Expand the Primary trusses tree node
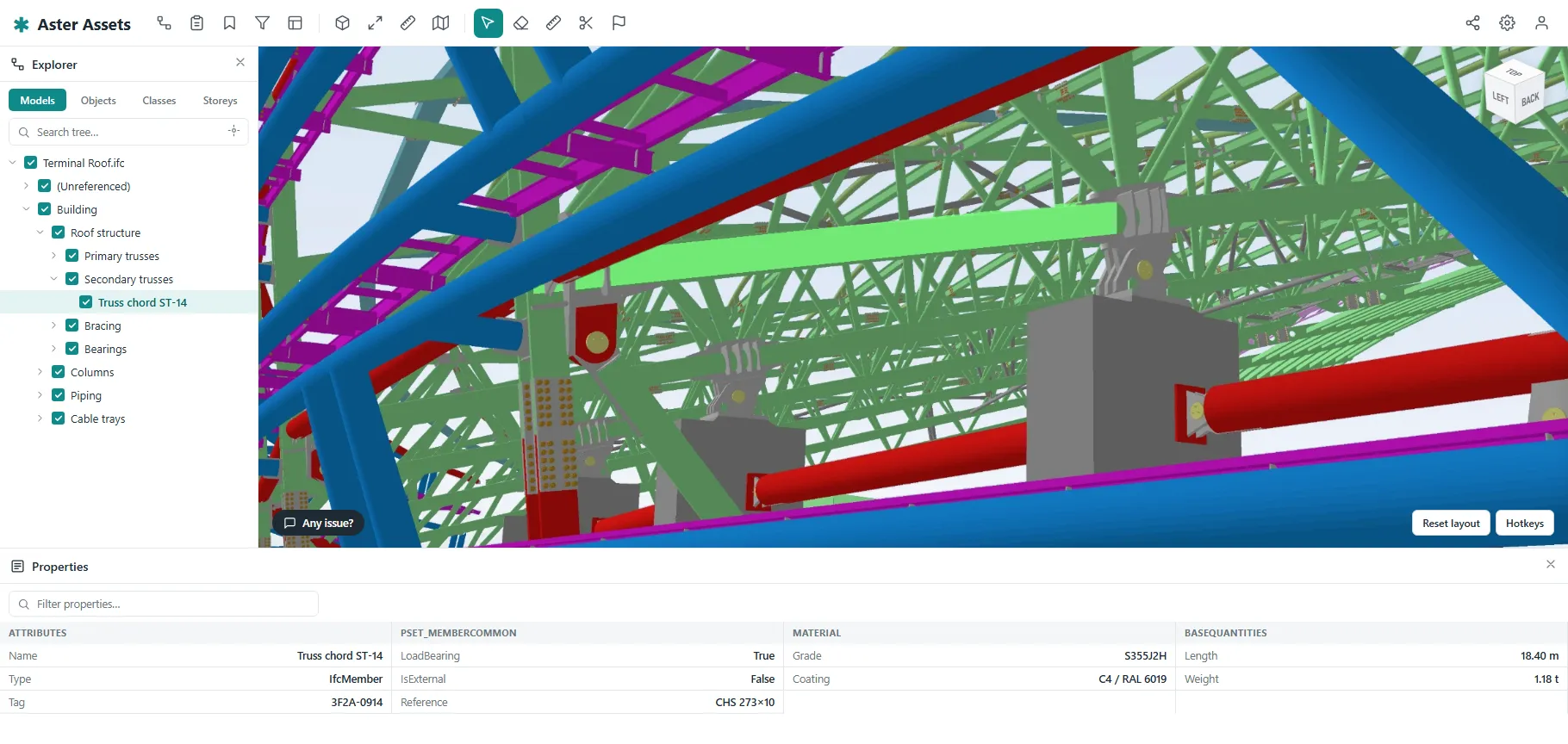This screenshot has height=744, width=1568. pyautogui.click(x=53, y=256)
